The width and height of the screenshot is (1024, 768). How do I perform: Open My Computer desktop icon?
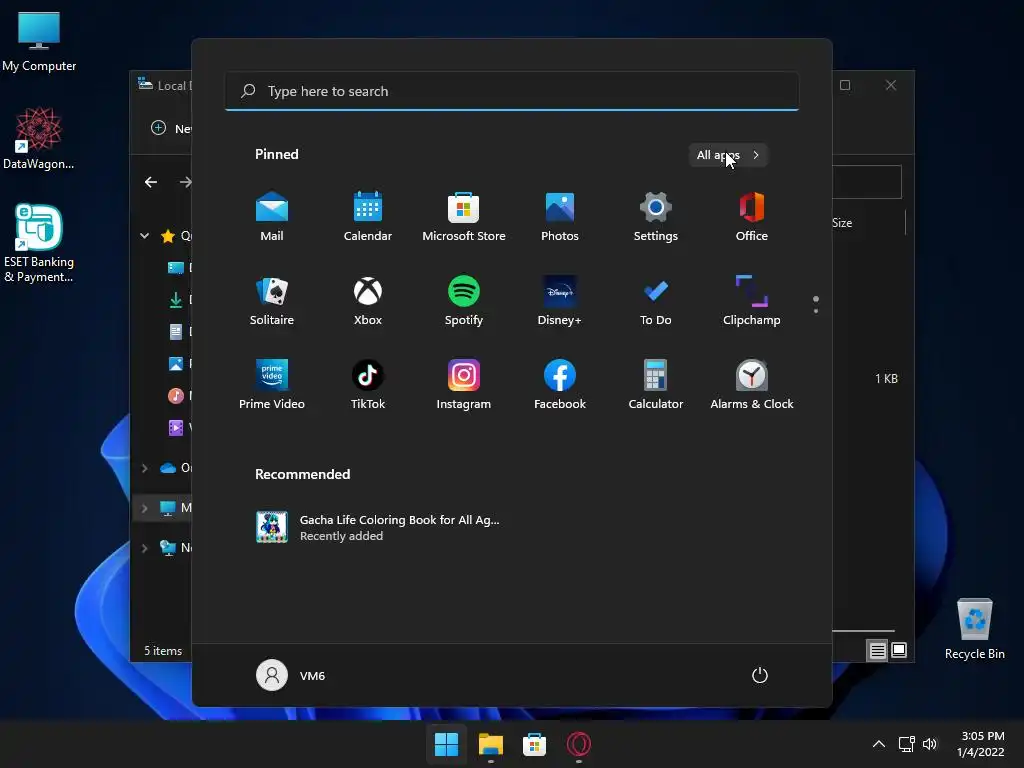39,41
